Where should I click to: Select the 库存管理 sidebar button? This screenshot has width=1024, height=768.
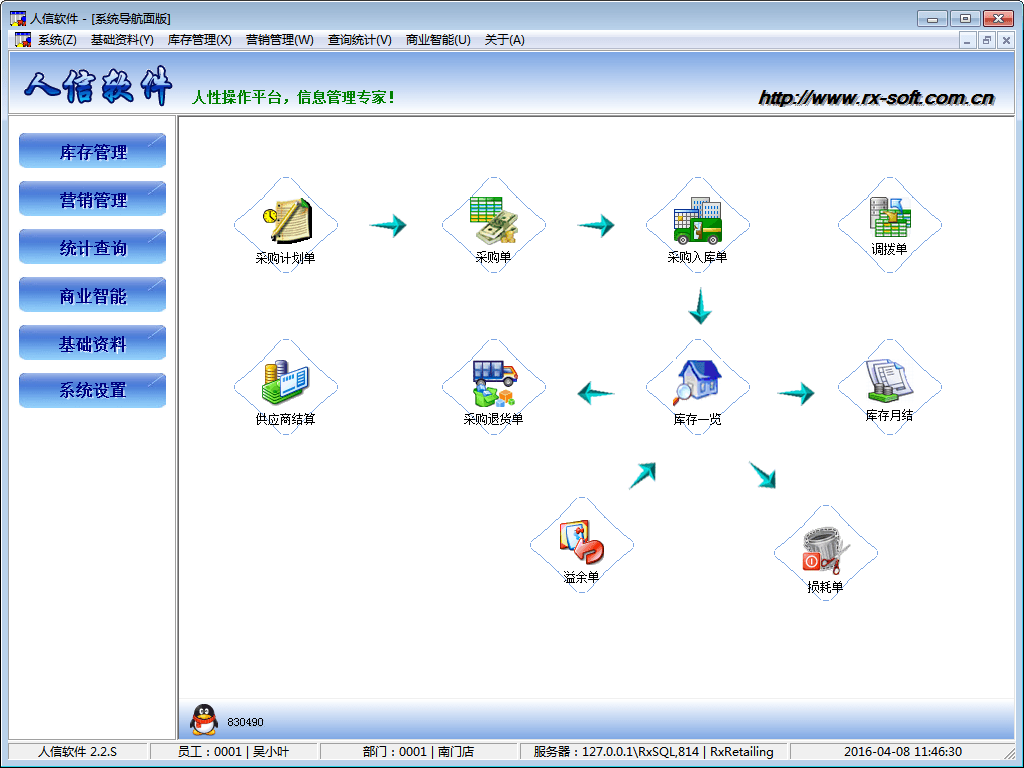coord(92,152)
